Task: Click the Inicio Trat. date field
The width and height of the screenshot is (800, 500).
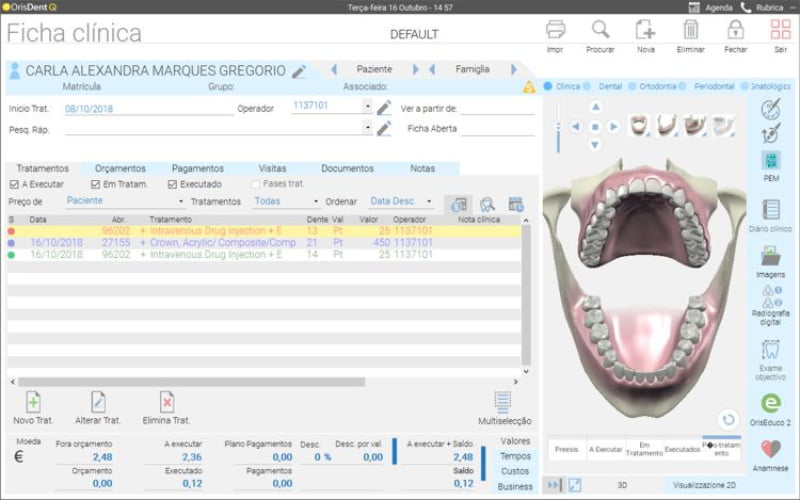Action: (x=148, y=108)
